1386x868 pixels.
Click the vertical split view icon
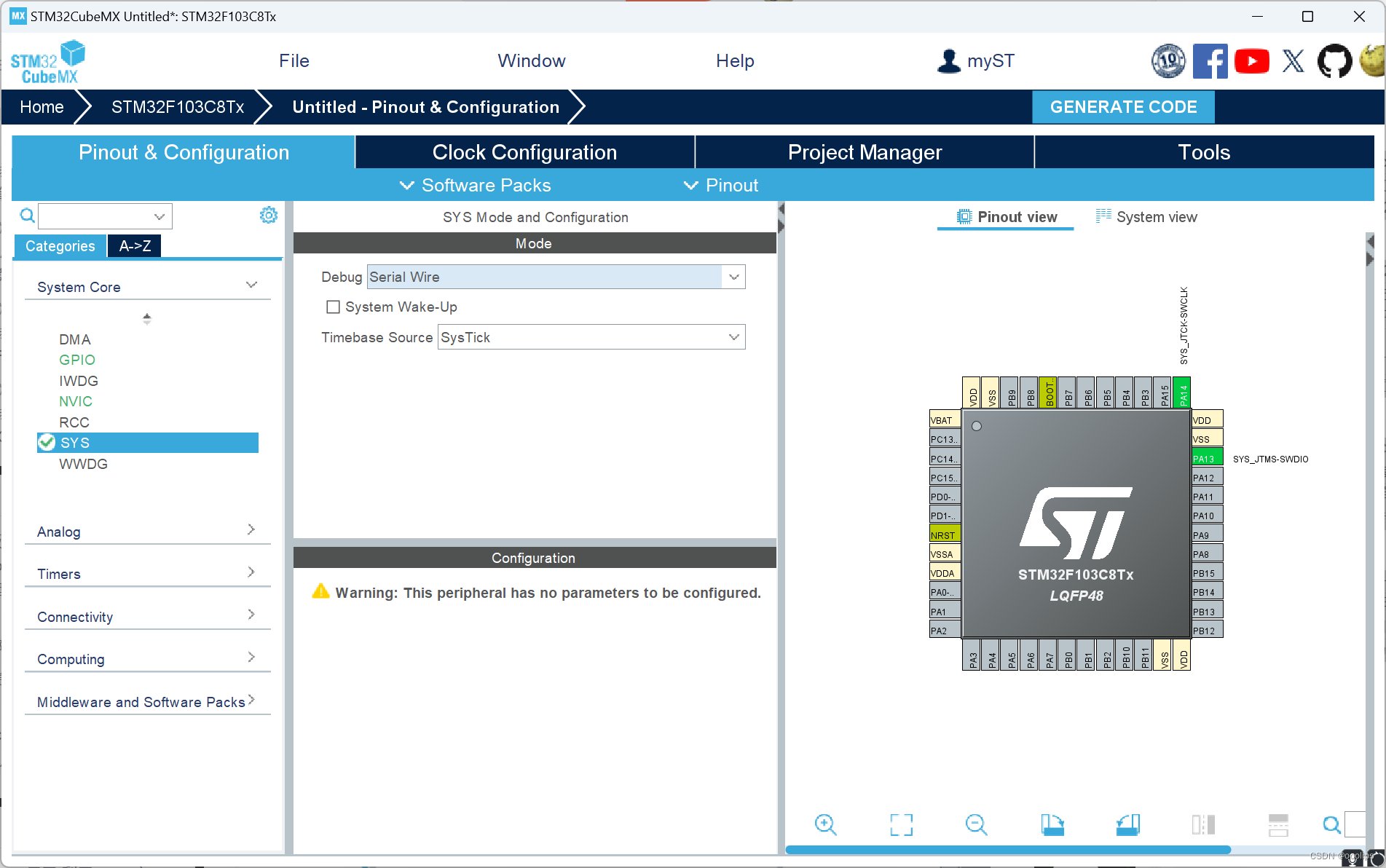tap(1203, 824)
